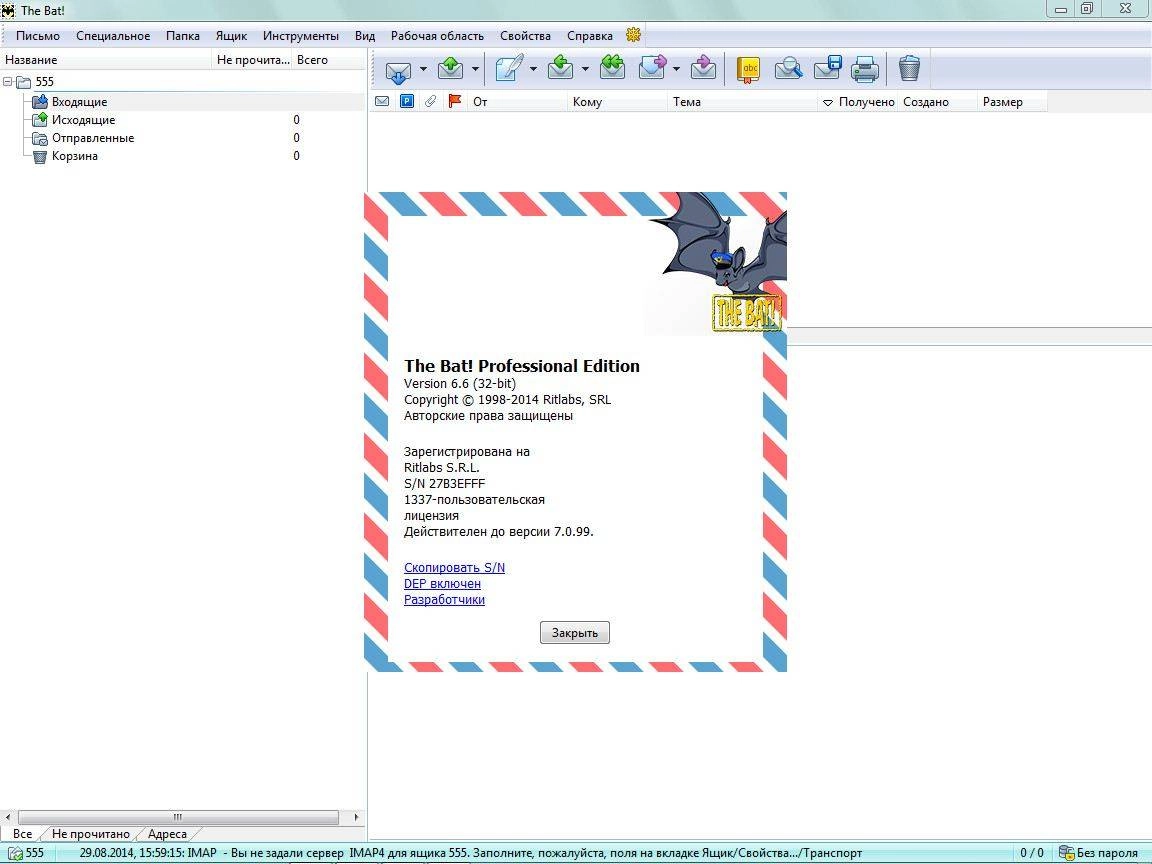1152x864 pixels.
Task: Sort messages by Кому column
Action: coord(617,102)
